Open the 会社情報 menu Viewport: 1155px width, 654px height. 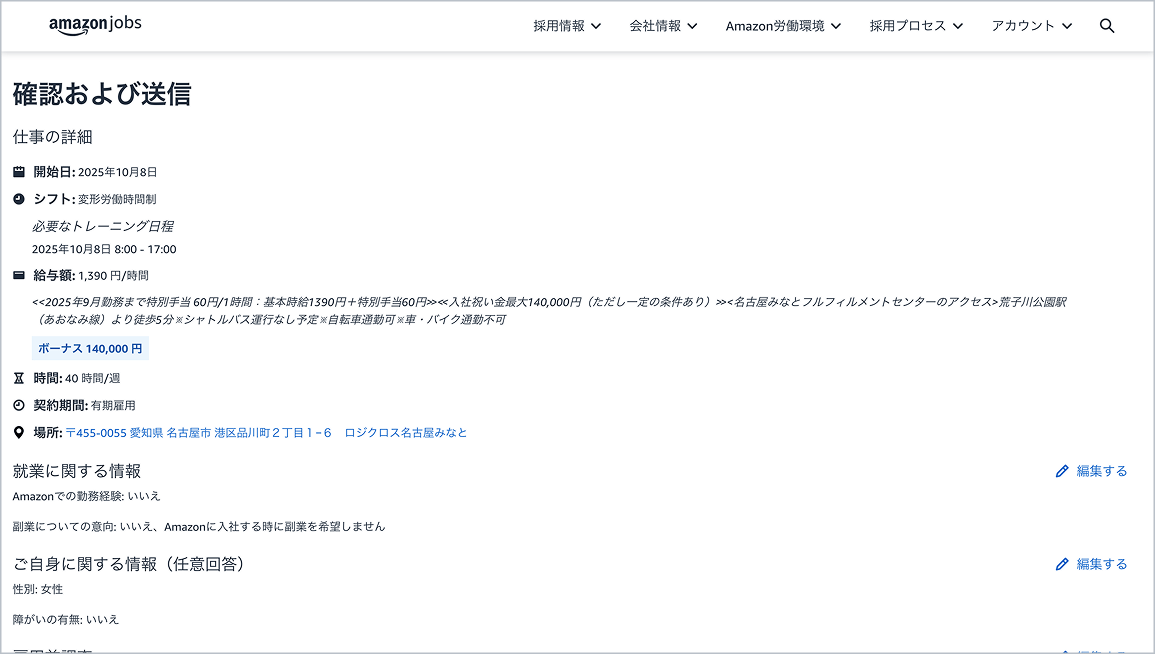[663, 26]
